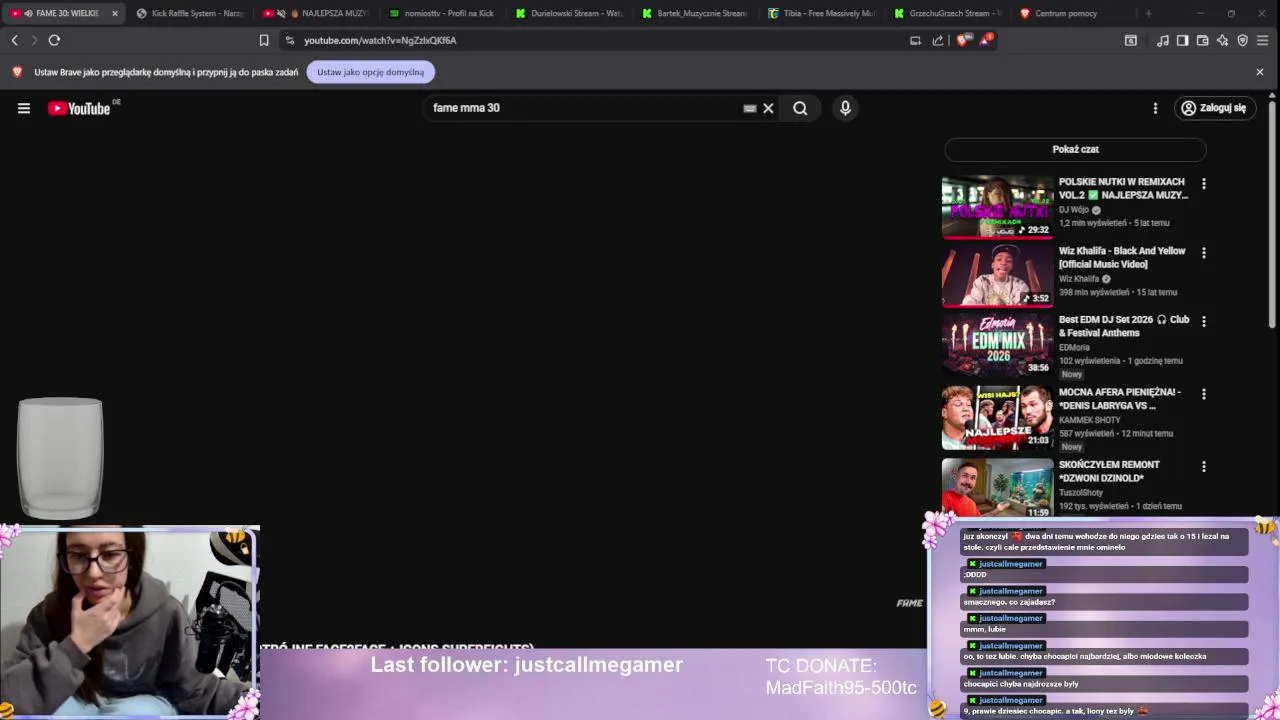Open options menu for Wiz Khalifa video
Viewport: 1280px width, 720px height.
click(x=1203, y=253)
